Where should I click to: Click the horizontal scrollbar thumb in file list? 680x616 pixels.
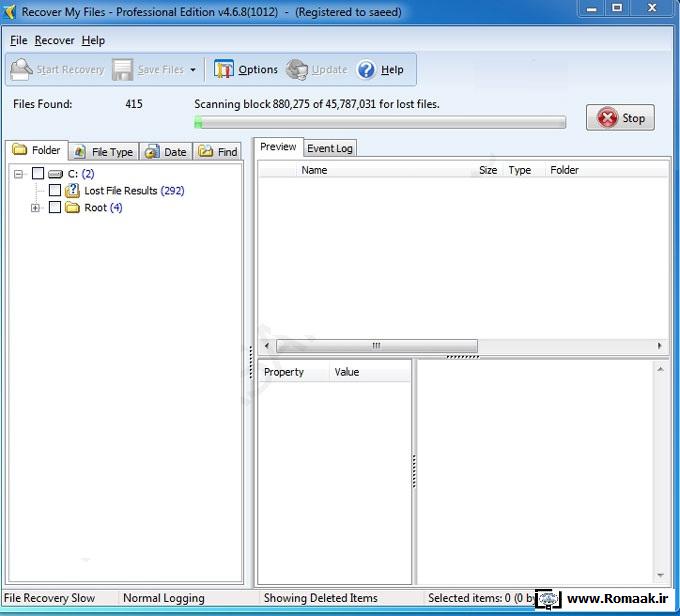click(377, 346)
